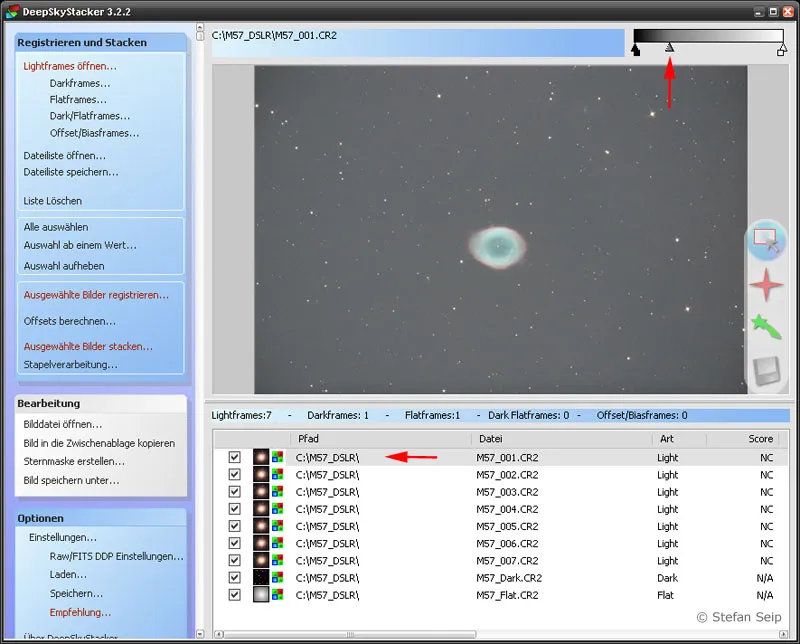Toggle the M57_Flat.CR2 flat frame checkbox
This screenshot has width=800, height=644.
[234, 595]
